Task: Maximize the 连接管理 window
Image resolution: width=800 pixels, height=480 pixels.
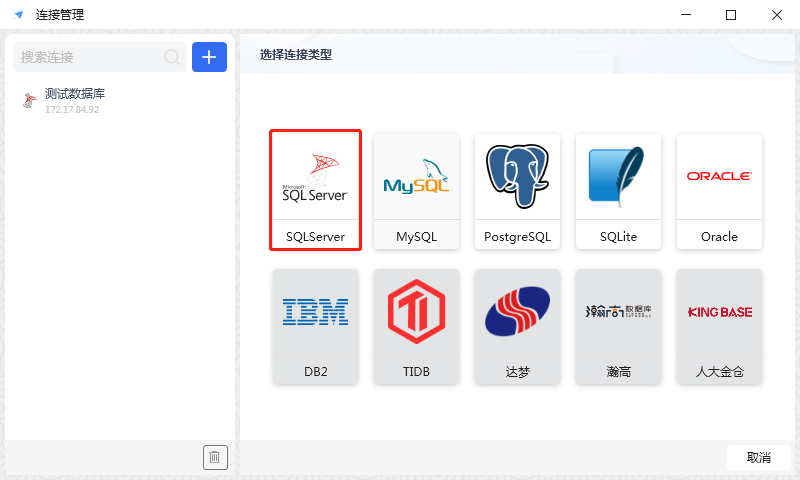Action: click(x=731, y=15)
